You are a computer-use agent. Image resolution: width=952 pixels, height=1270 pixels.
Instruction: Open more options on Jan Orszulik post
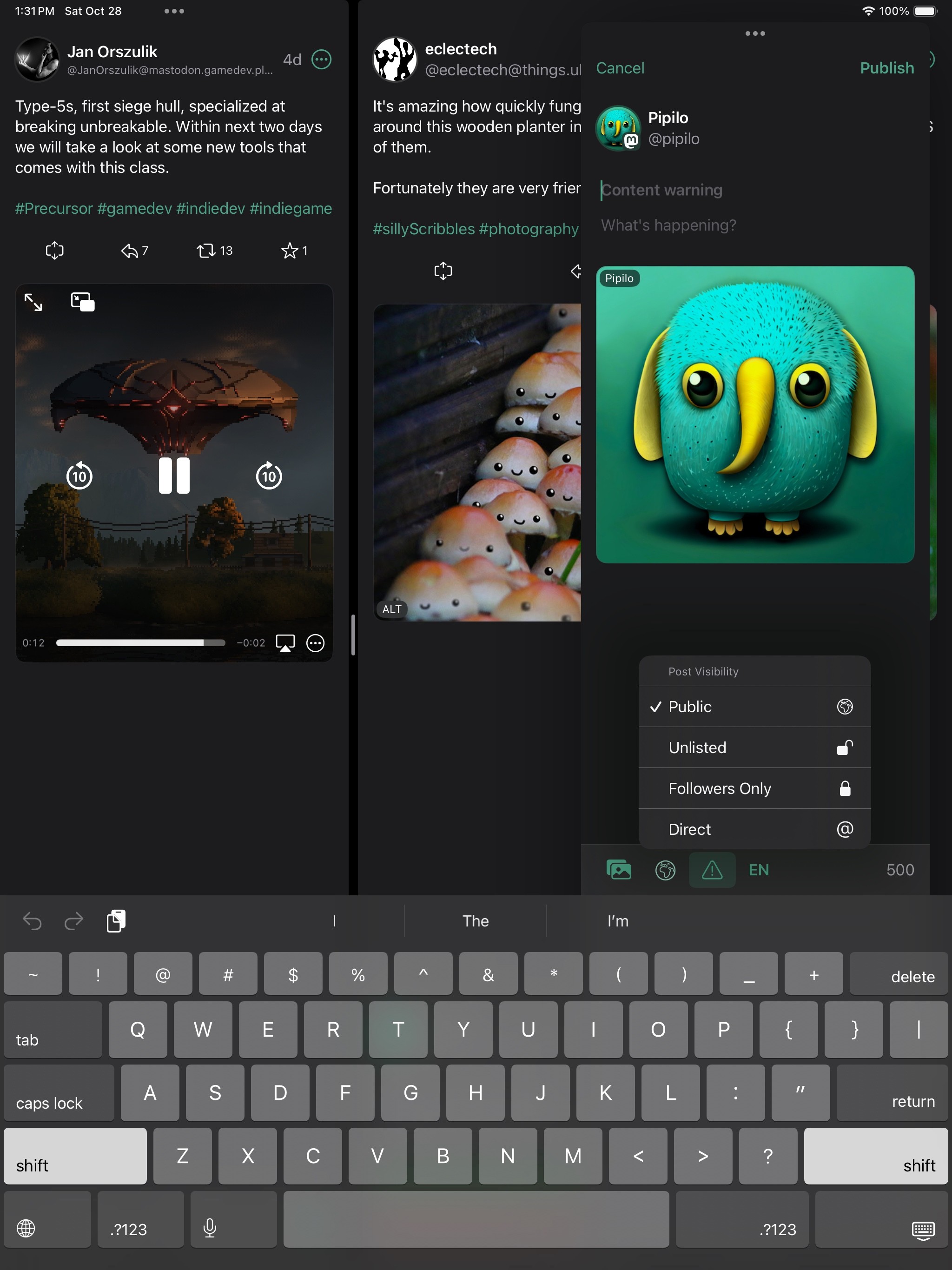(322, 59)
